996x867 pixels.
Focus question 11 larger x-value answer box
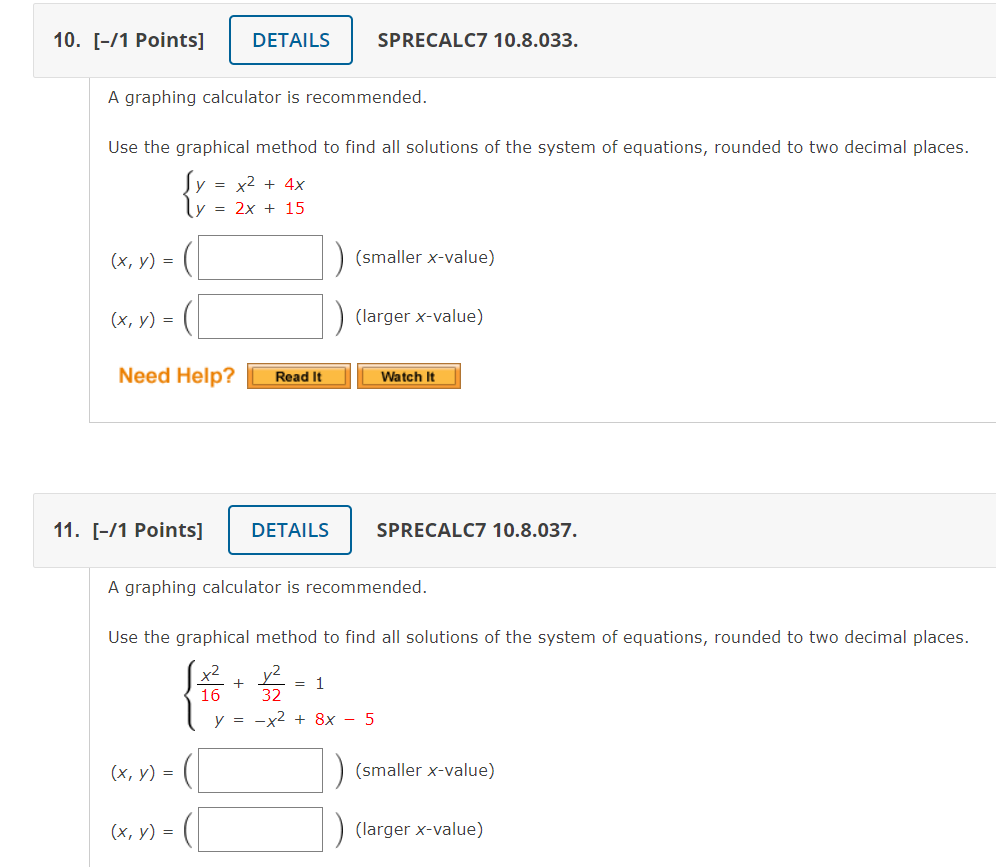coord(260,830)
